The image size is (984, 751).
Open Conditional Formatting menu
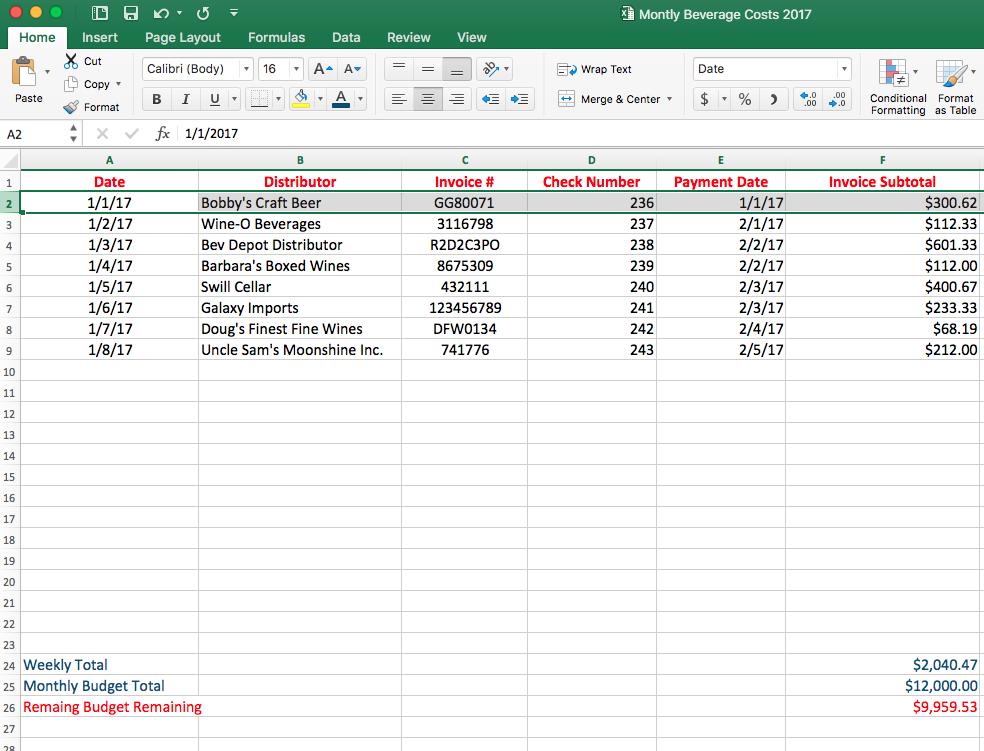898,87
